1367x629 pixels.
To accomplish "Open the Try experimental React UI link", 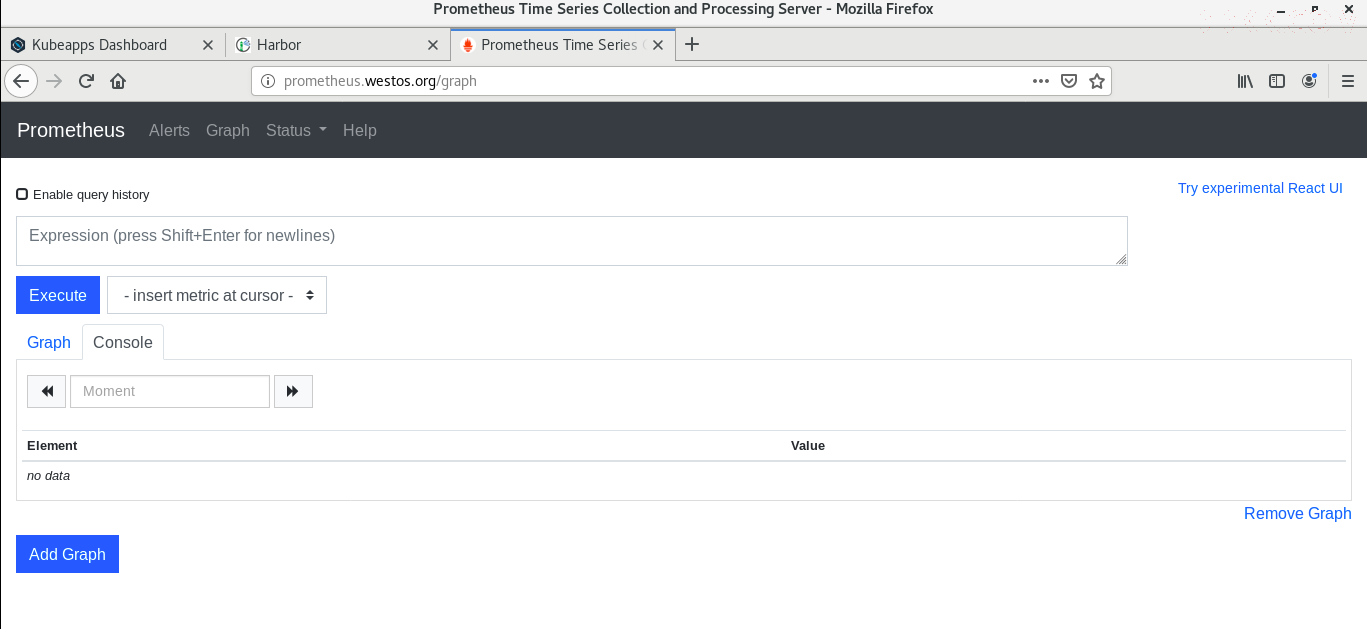I will pyautogui.click(x=1260, y=188).
